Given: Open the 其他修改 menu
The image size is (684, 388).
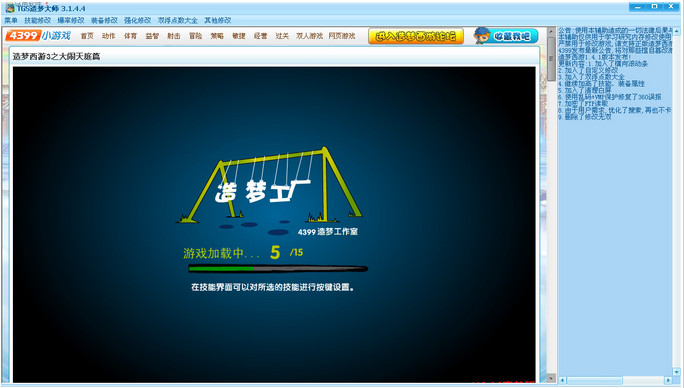Looking at the screenshot, I should point(218,21).
